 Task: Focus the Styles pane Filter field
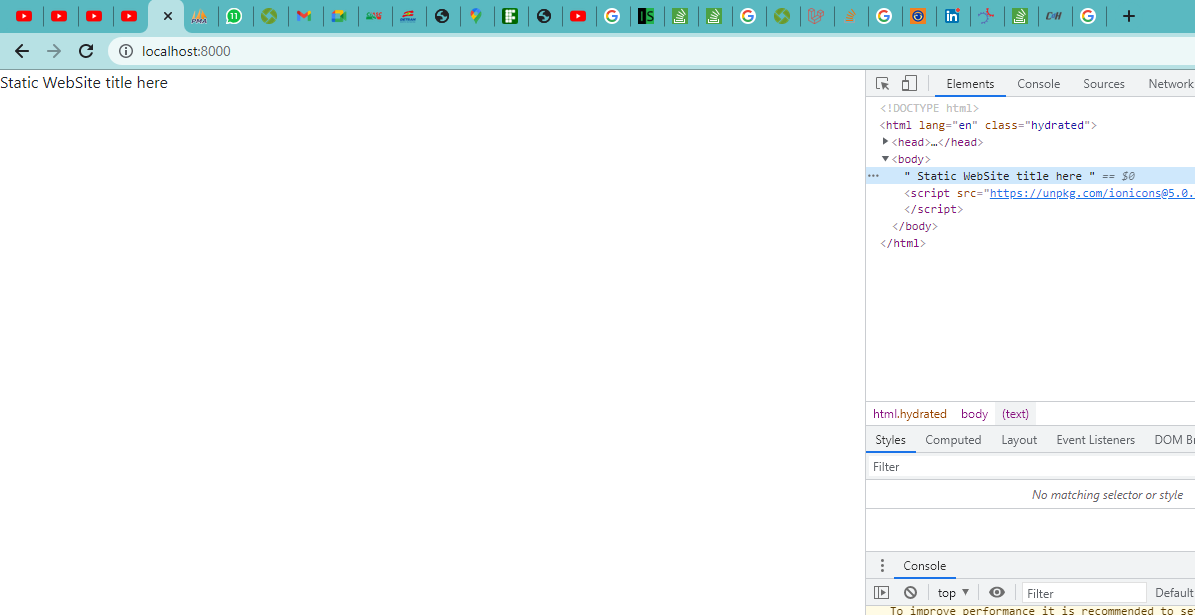[x=1030, y=466]
